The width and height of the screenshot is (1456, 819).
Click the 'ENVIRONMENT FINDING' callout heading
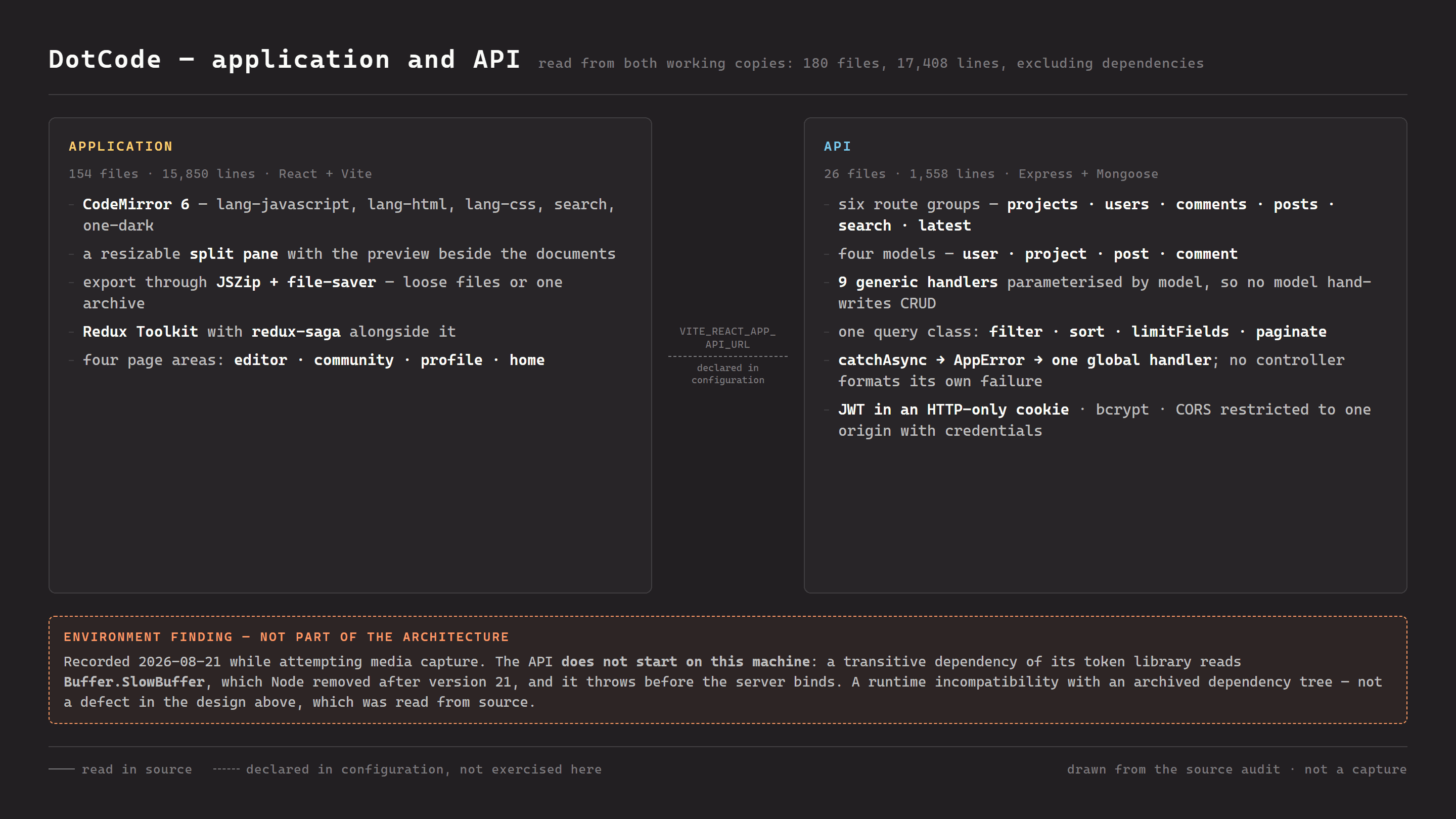pyautogui.click(x=287, y=637)
